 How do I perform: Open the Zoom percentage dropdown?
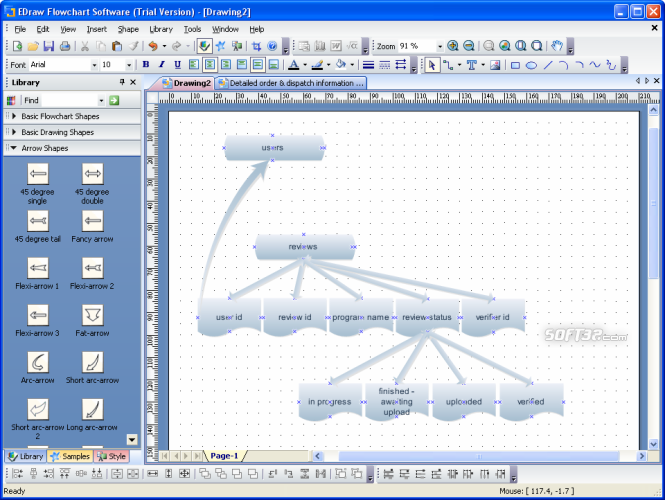440,46
